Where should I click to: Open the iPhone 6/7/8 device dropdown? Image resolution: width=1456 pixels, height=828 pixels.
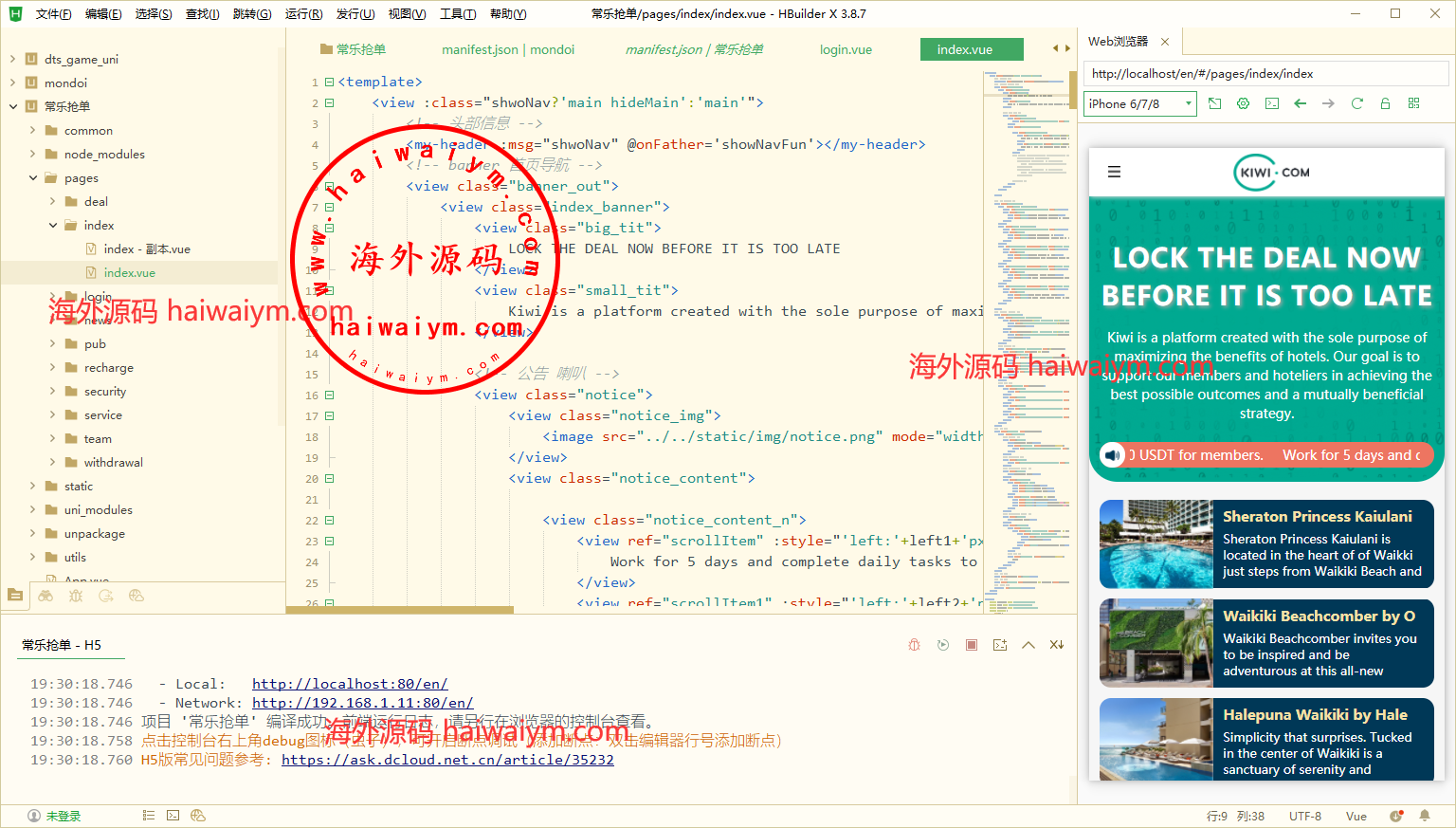pyautogui.click(x=1140, y=103)
